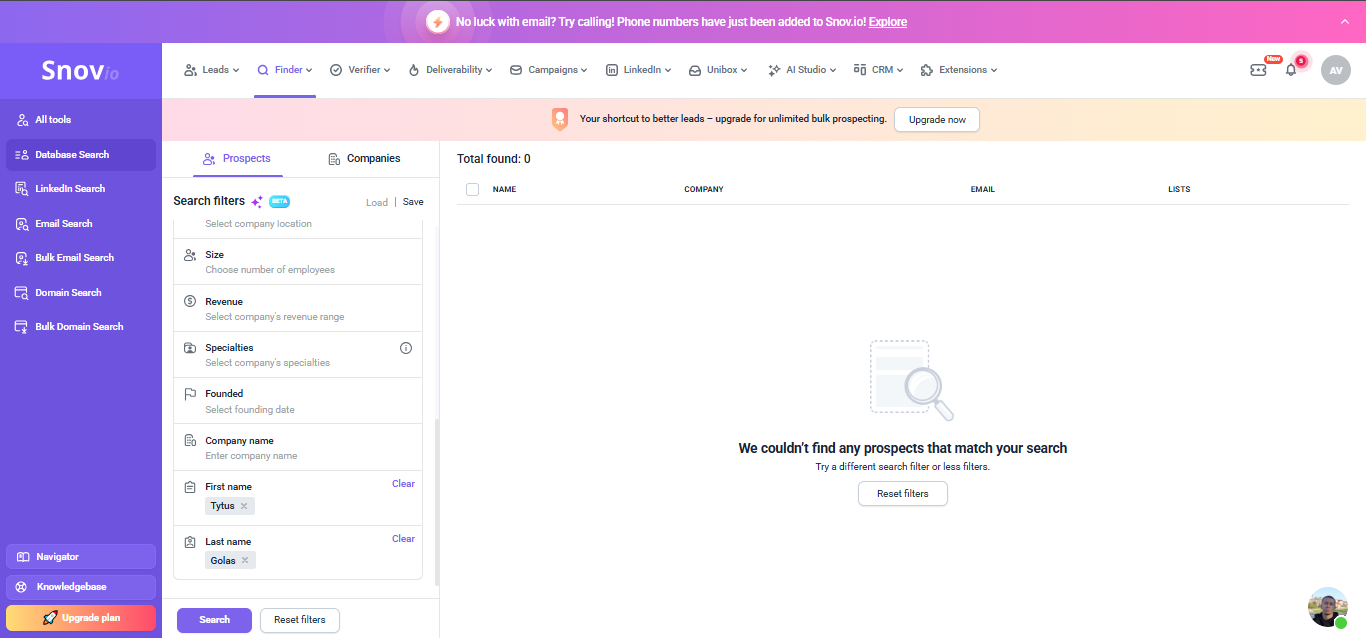Click the AI sparkle icon beside Search filters
Image resolution: width=1366 pixels, height=638 pixels.
click(x=257, y=201)
